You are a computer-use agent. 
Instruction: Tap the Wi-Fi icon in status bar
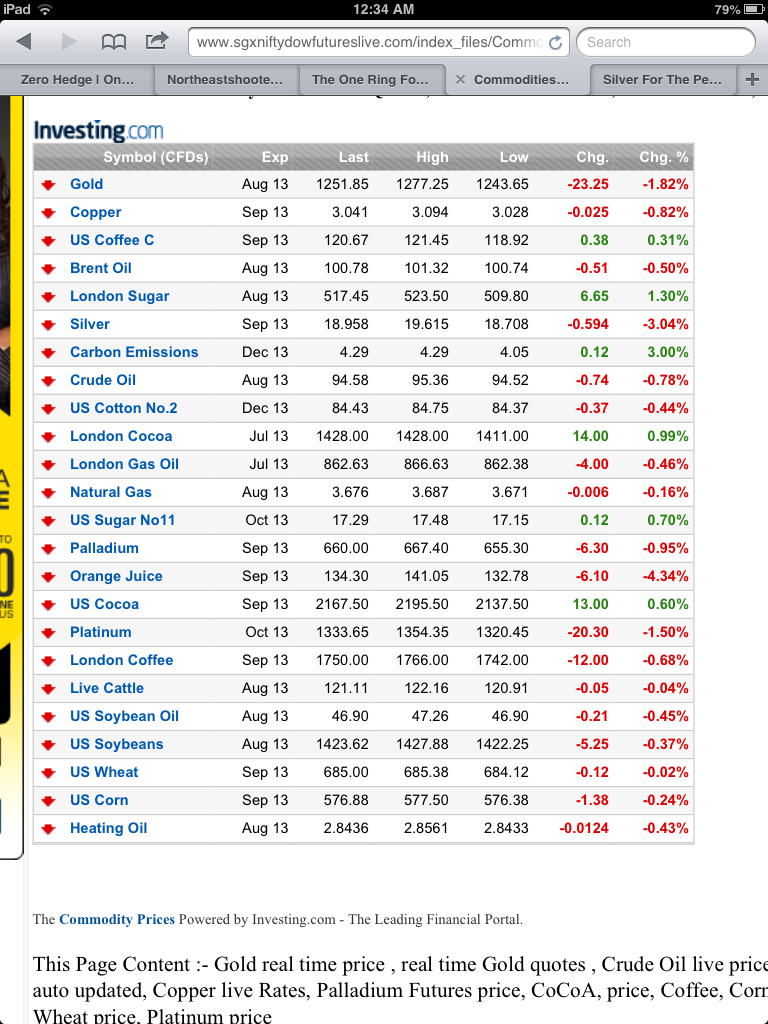click(x=45, y=9)
